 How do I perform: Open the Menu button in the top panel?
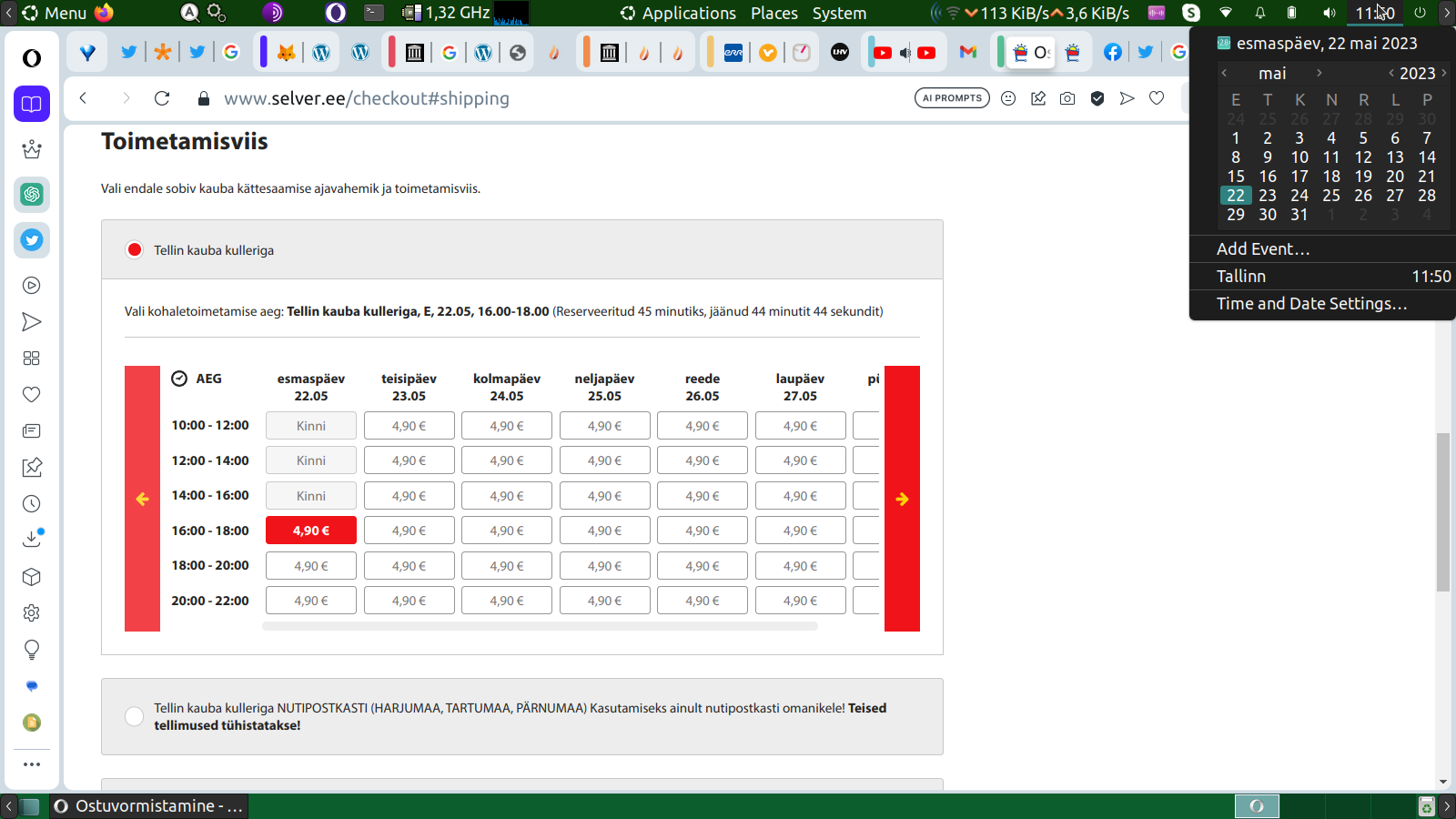pos(54,13)
